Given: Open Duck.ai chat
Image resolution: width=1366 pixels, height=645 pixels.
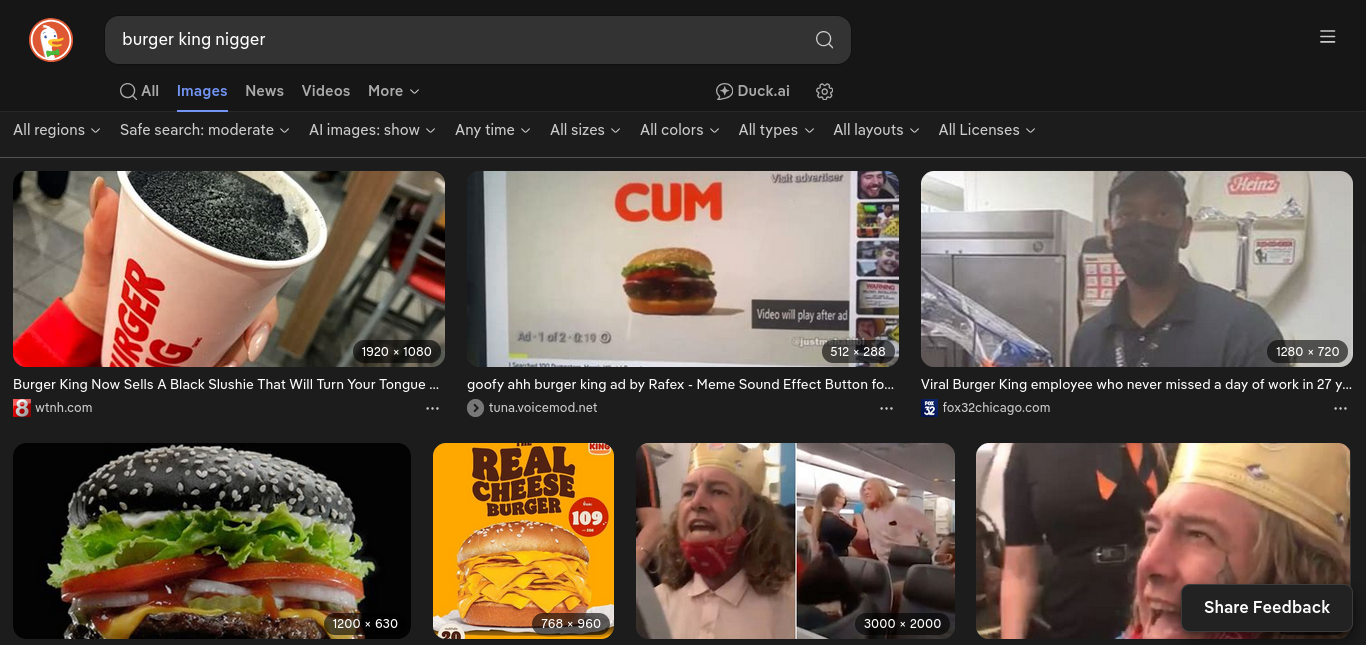Looking at the screenshot, I should click(x=752, y=92).
